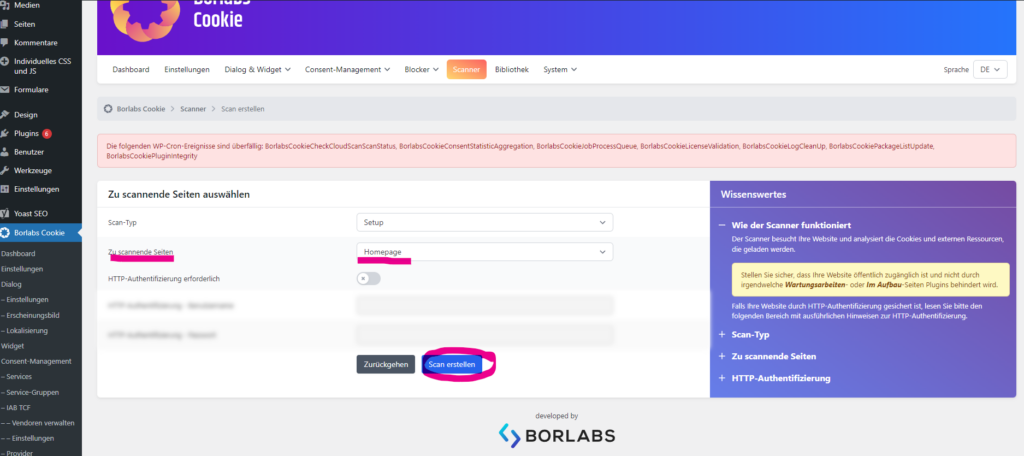Open the Design brush icon in sidebar
The image size is (1024, 456).
(x=6, y=114)
